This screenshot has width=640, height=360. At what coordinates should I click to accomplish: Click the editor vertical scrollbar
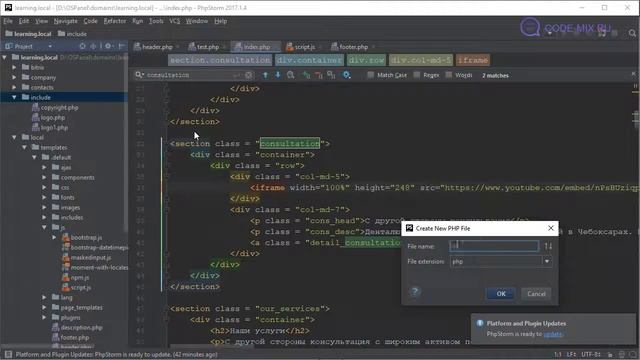pyautogui.click(x=636, y=118)
